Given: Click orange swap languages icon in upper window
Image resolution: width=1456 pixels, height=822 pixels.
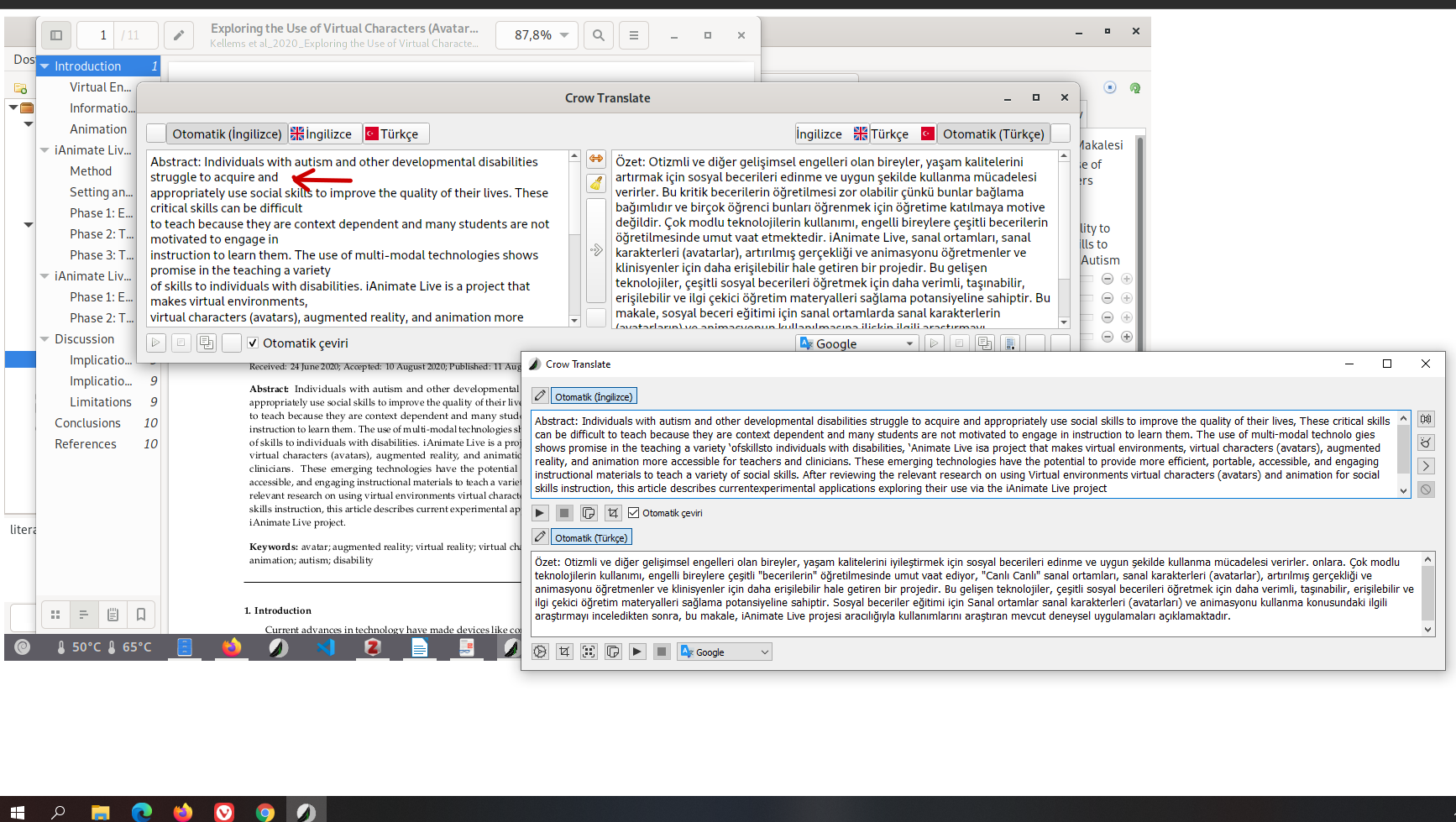Looking at the screenshot, I should (596, 159).
